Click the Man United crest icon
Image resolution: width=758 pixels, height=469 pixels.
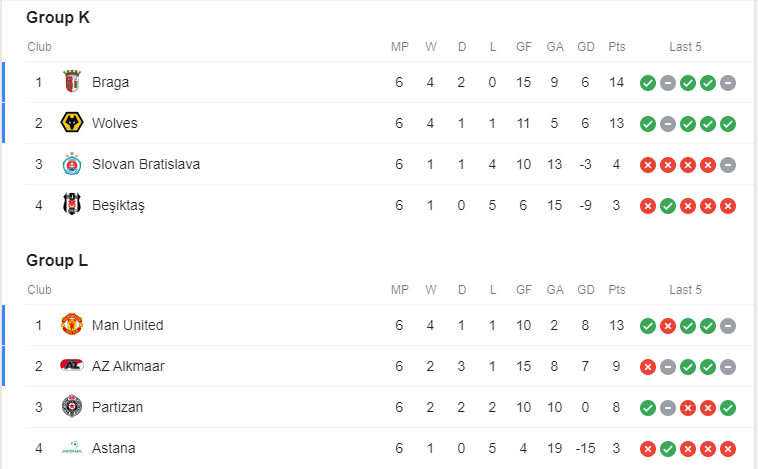point(71,325)
